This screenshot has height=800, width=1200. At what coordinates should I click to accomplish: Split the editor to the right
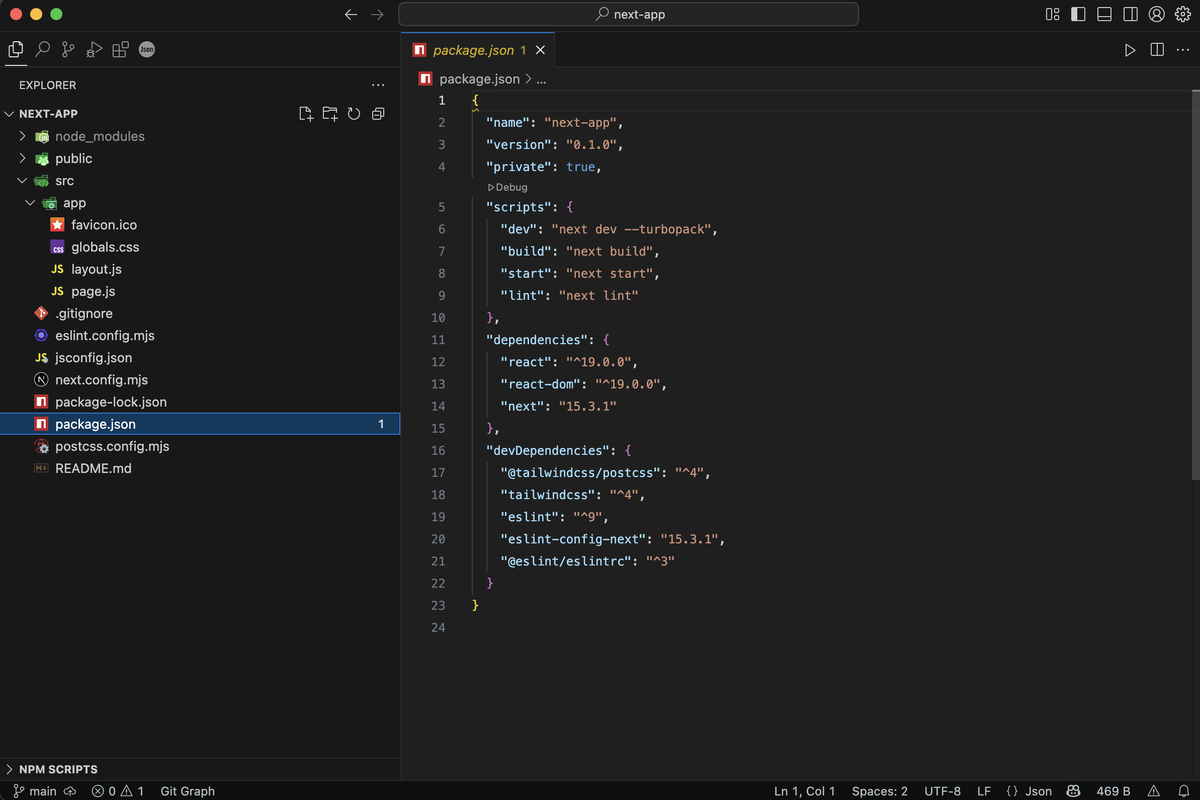click(x=1157, y=50)
